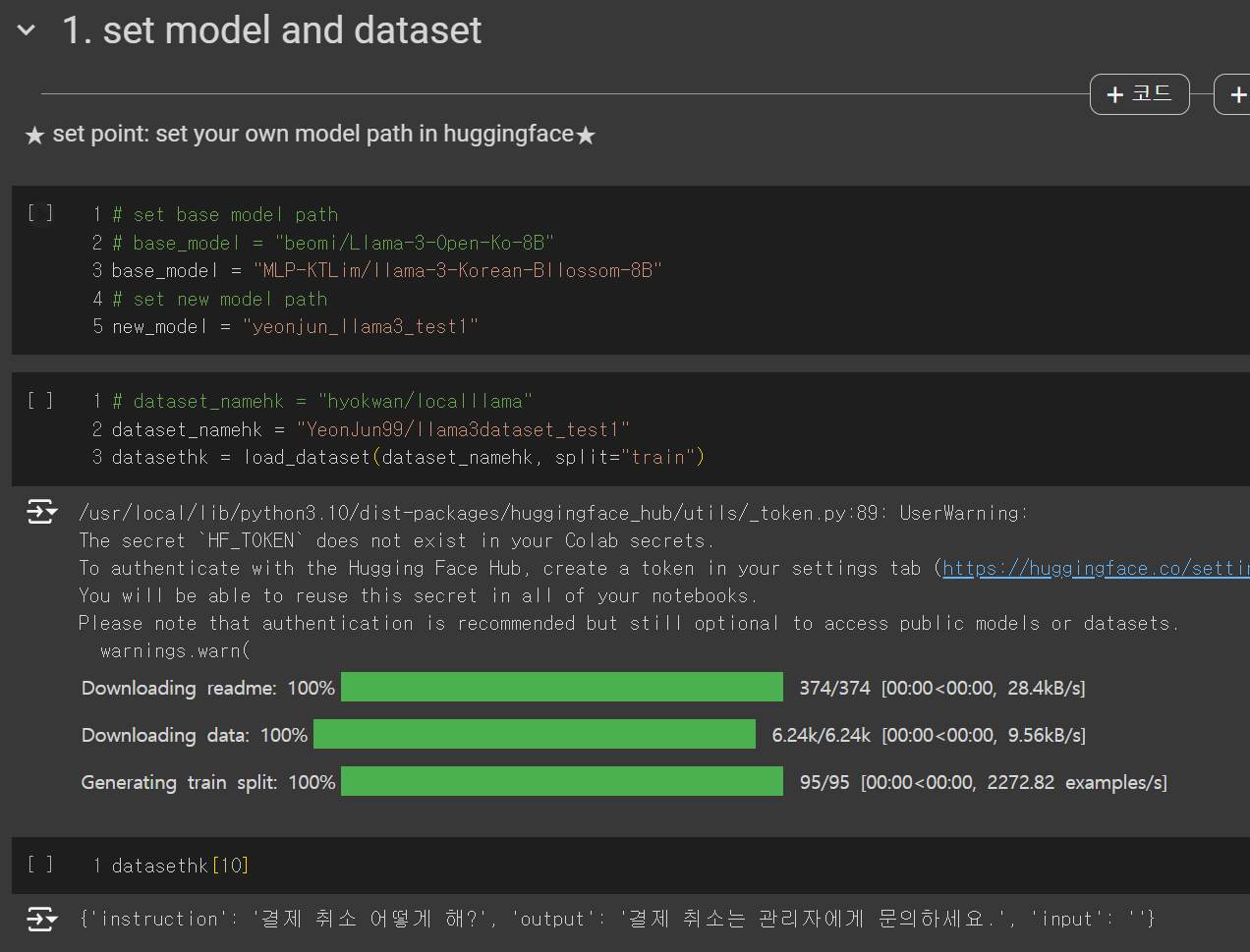The height and width of the screenshot is (952, 1250).
Task: Click the commented beomi/Llama-3-Open-Ko-8B line
Action: click(333, 243)
